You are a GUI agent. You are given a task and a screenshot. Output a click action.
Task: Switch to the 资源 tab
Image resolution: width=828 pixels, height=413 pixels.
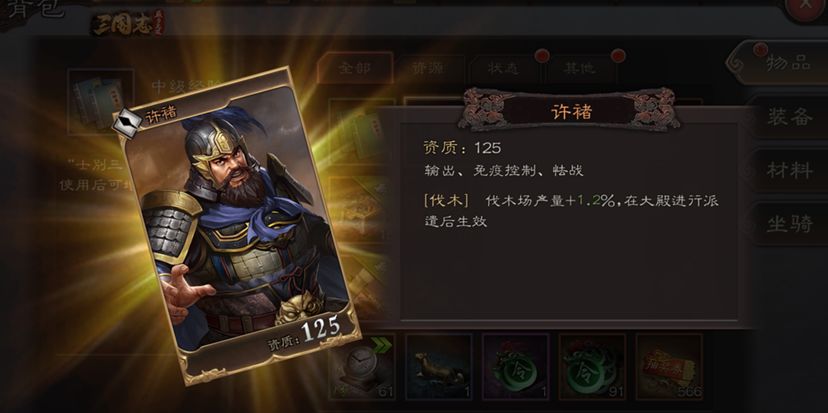click(x=429, y=68)
